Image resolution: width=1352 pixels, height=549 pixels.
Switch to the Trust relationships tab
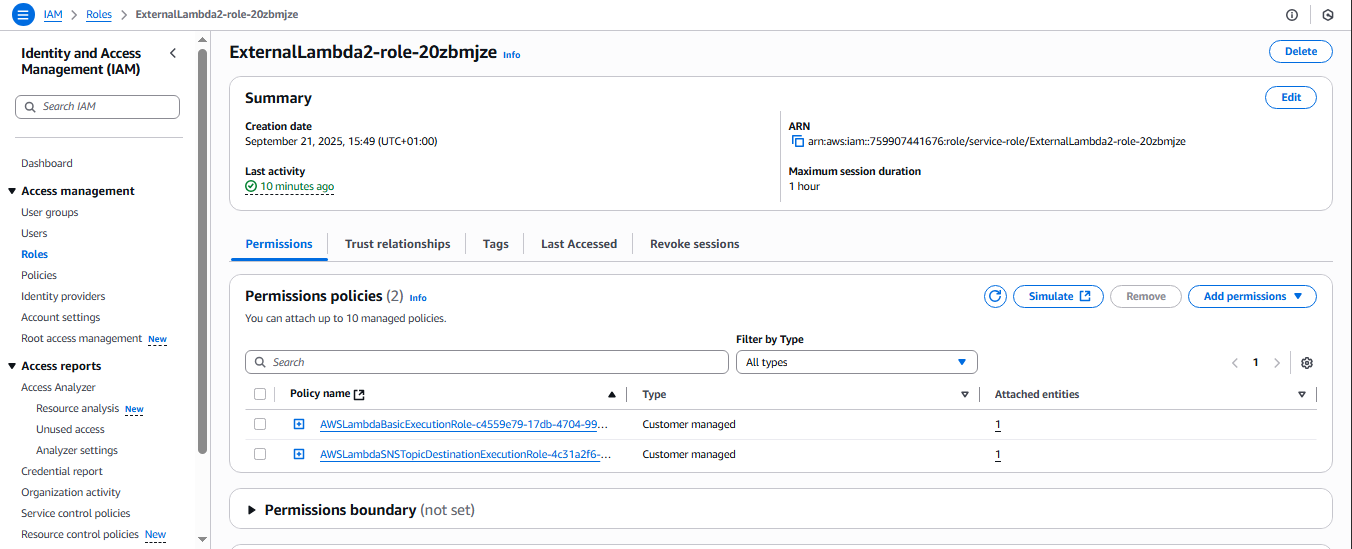(397, 244)
